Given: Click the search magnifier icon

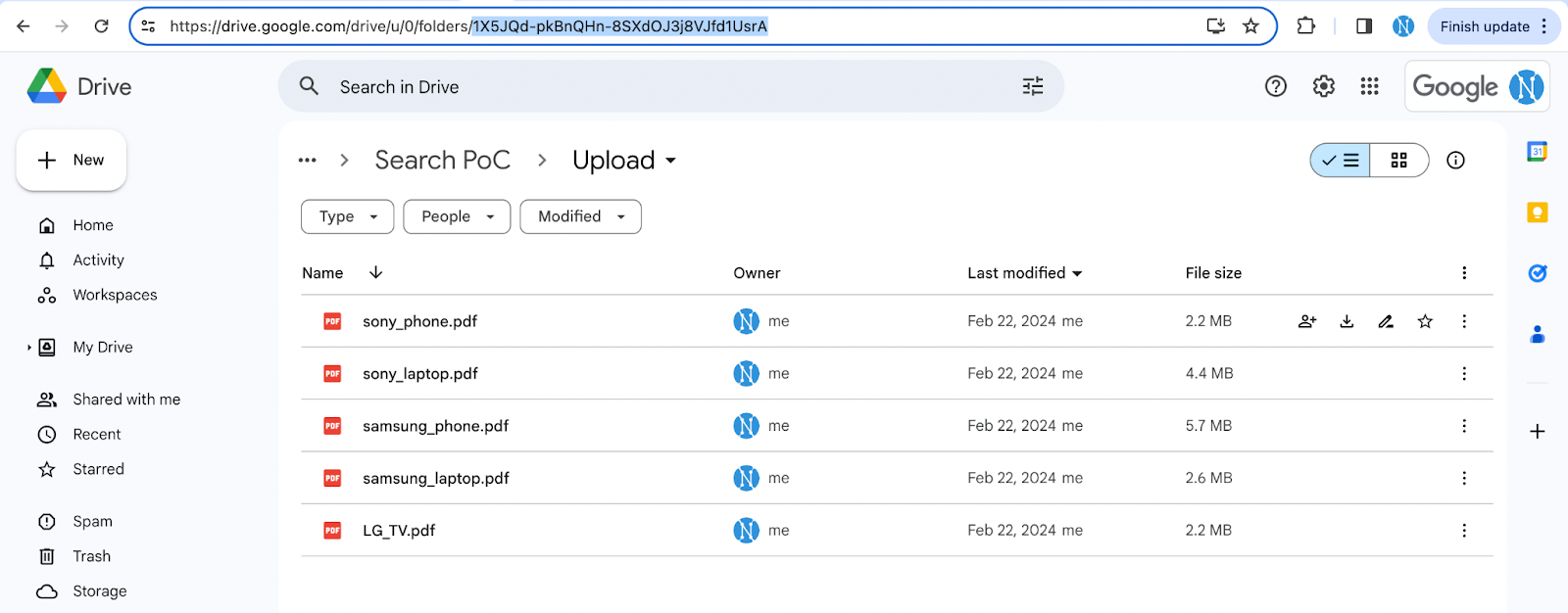Looking at the screenshot, I should [309, 86].
